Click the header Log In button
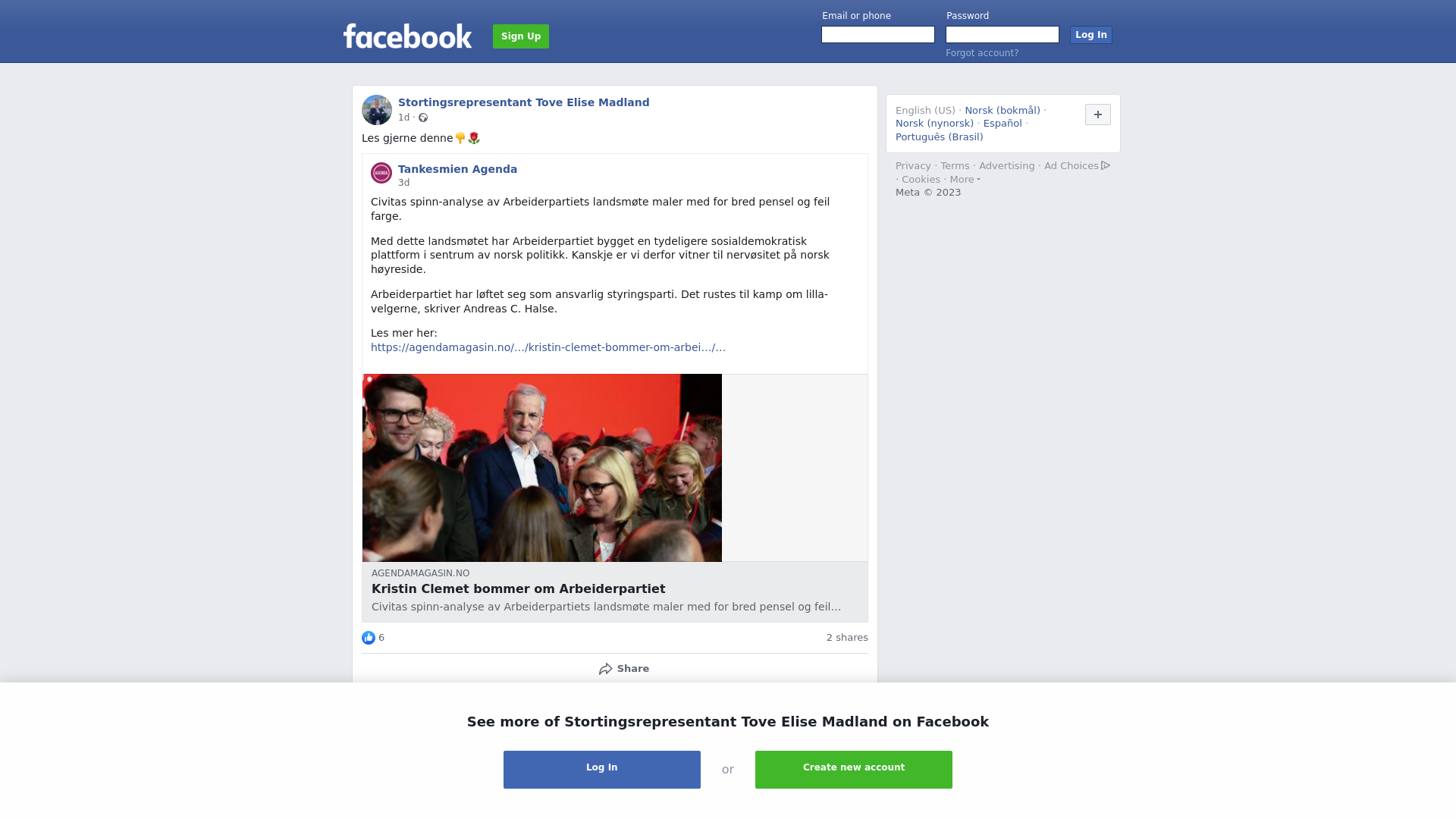 click(1091, 35)
